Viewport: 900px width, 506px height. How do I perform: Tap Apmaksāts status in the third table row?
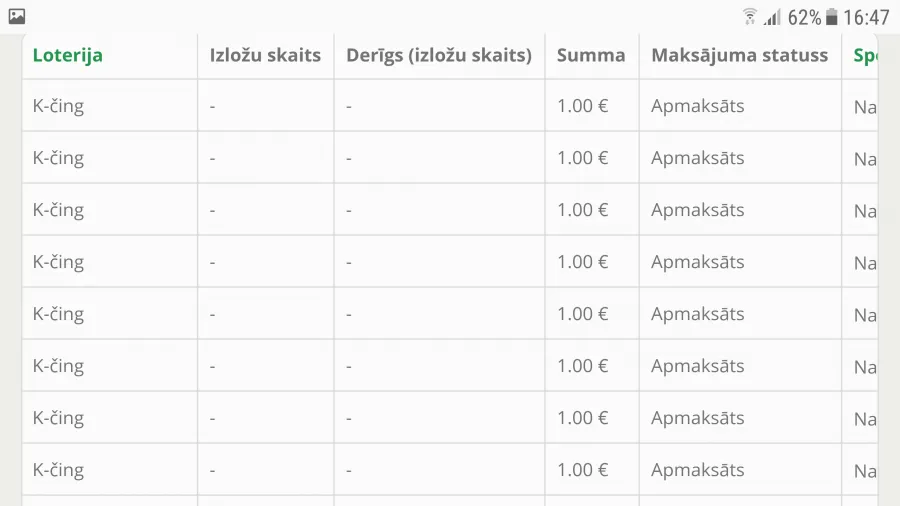pos(697,210)
